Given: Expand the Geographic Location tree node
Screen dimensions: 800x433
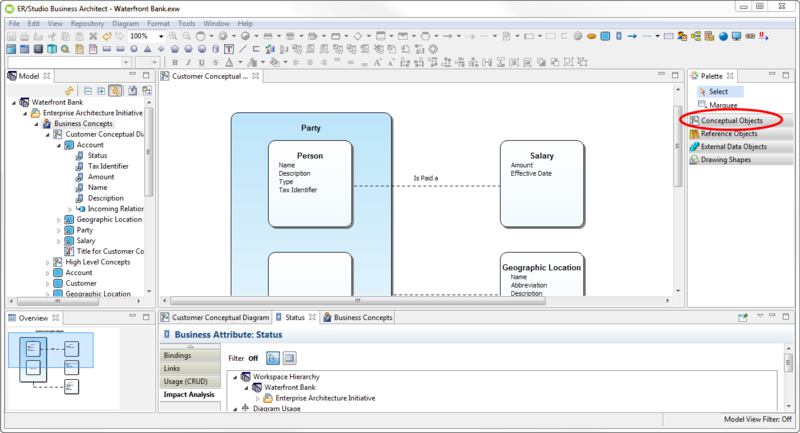Looking at the screenshot, I should click(x=59, y=220).
